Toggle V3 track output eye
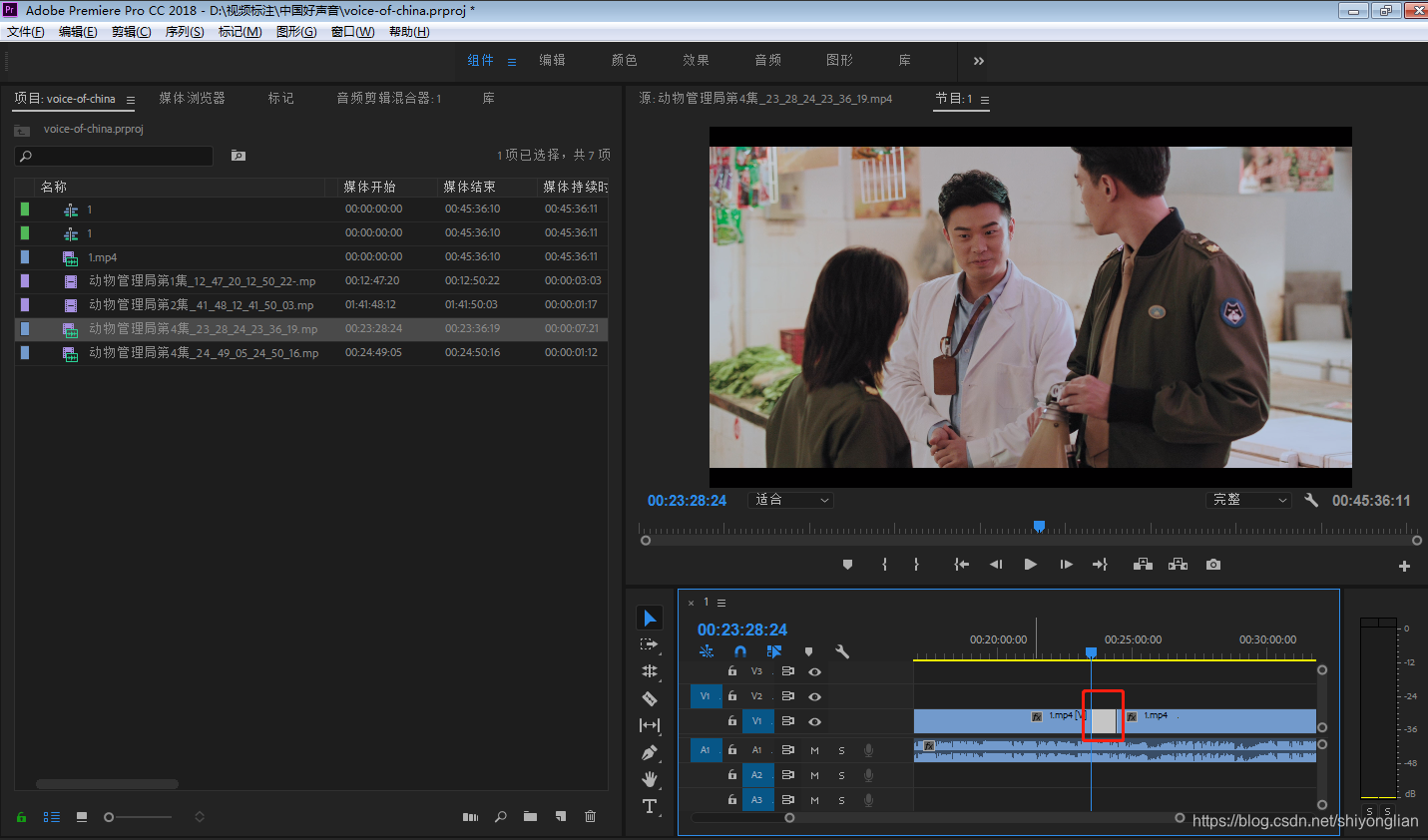 click(x=814, y=671)
